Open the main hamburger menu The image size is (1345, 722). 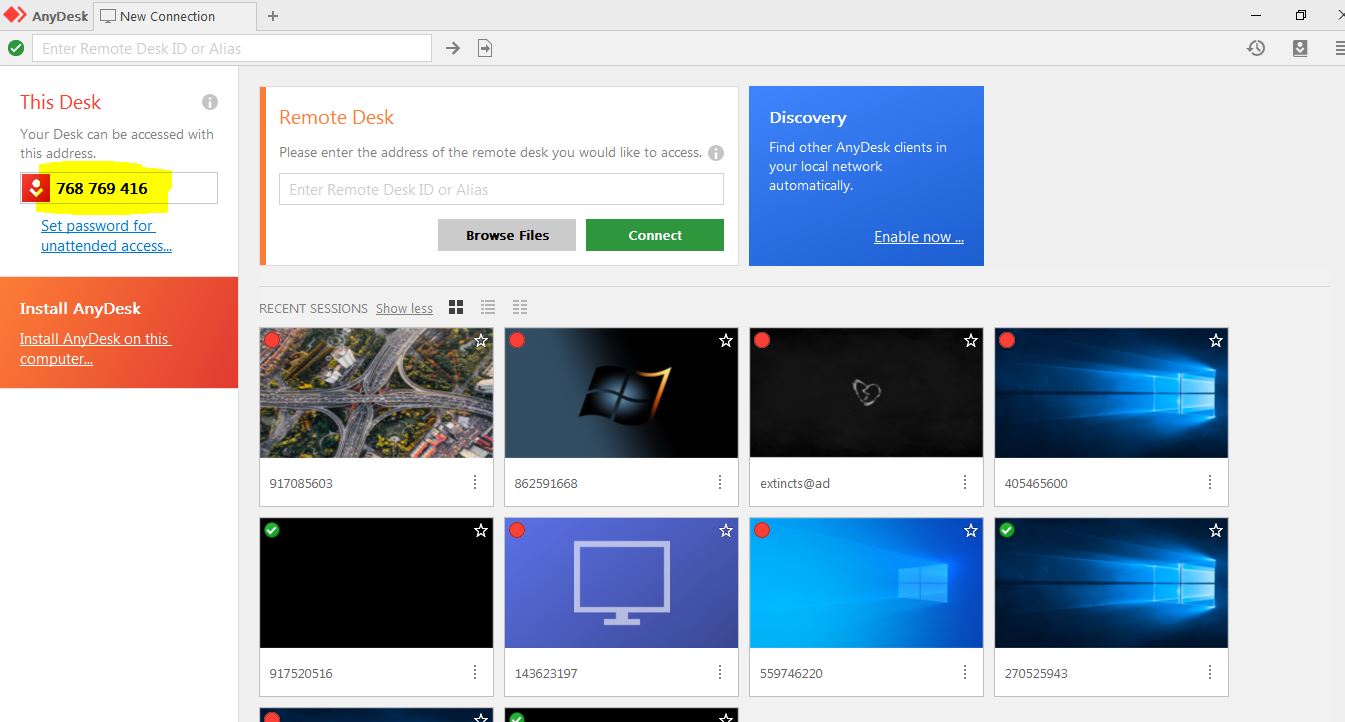(1340, 48)
